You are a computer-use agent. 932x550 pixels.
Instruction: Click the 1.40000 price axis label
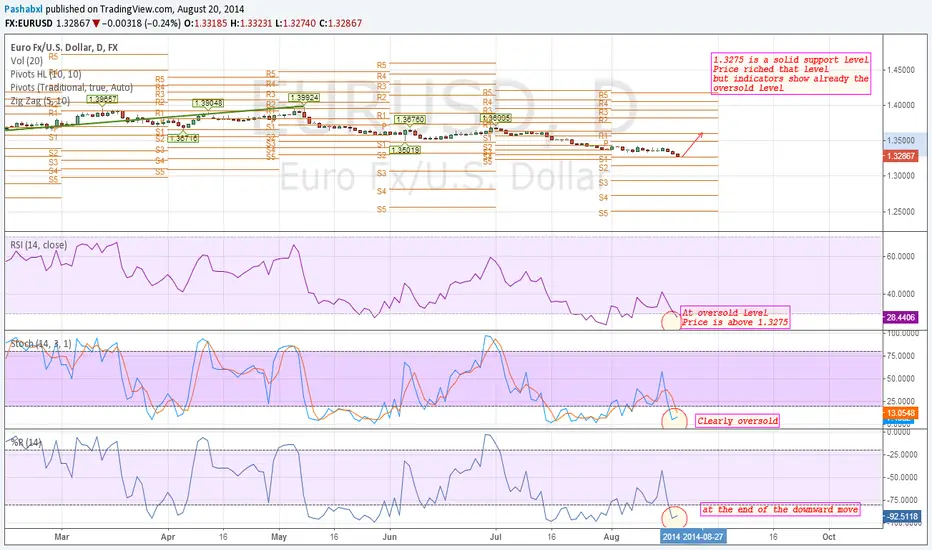pos(901,105)
